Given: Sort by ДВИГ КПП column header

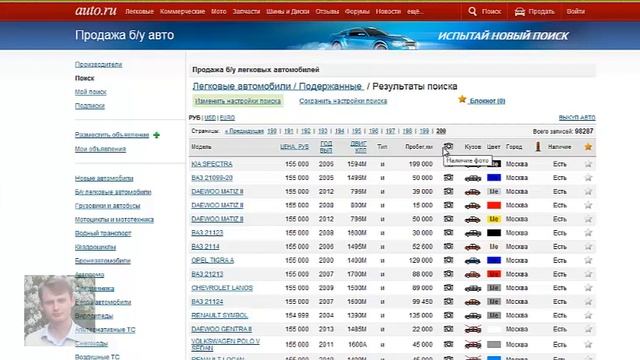Looking at the screenshot, I should pyautogui.click(x=358, y=147).
